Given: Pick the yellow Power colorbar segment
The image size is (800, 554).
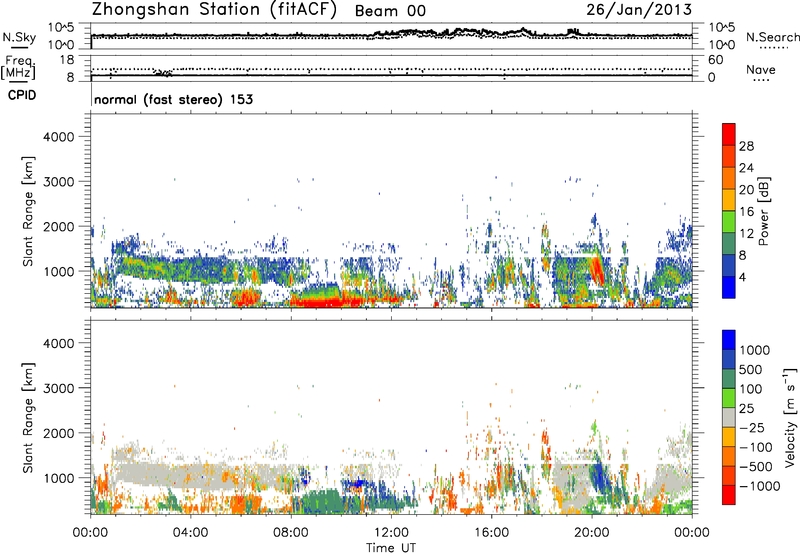Looking at the screenshot, I should [x=729, y=200].
